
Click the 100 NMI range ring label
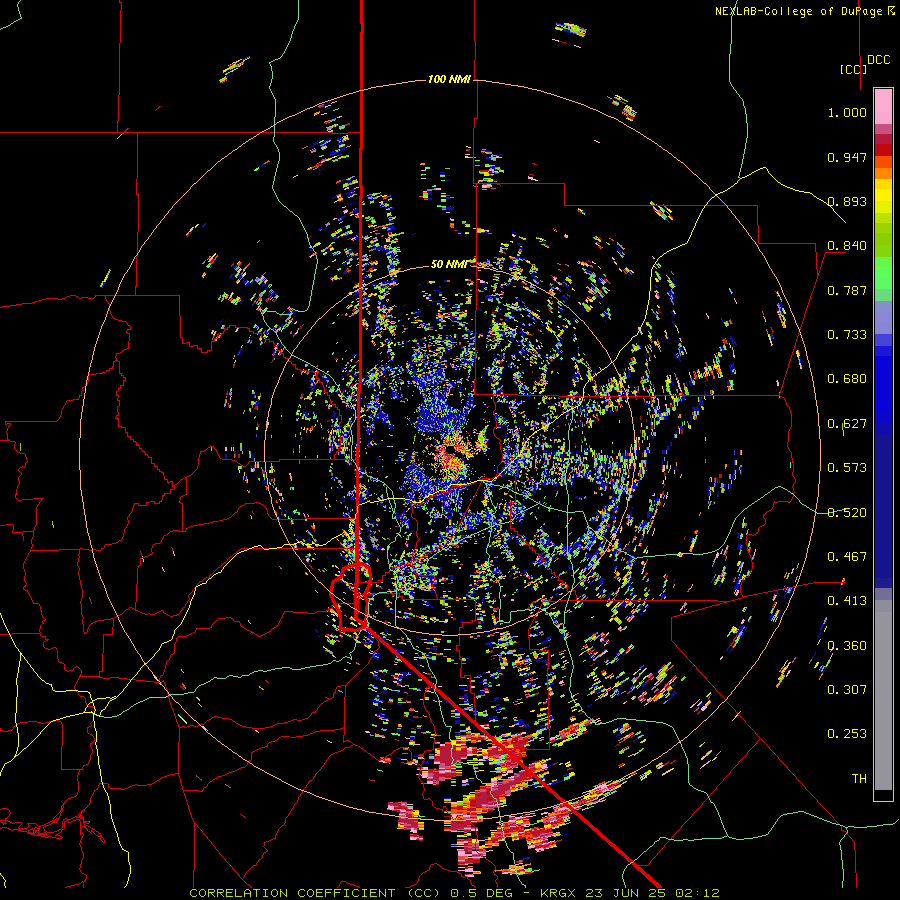(449, 79)
